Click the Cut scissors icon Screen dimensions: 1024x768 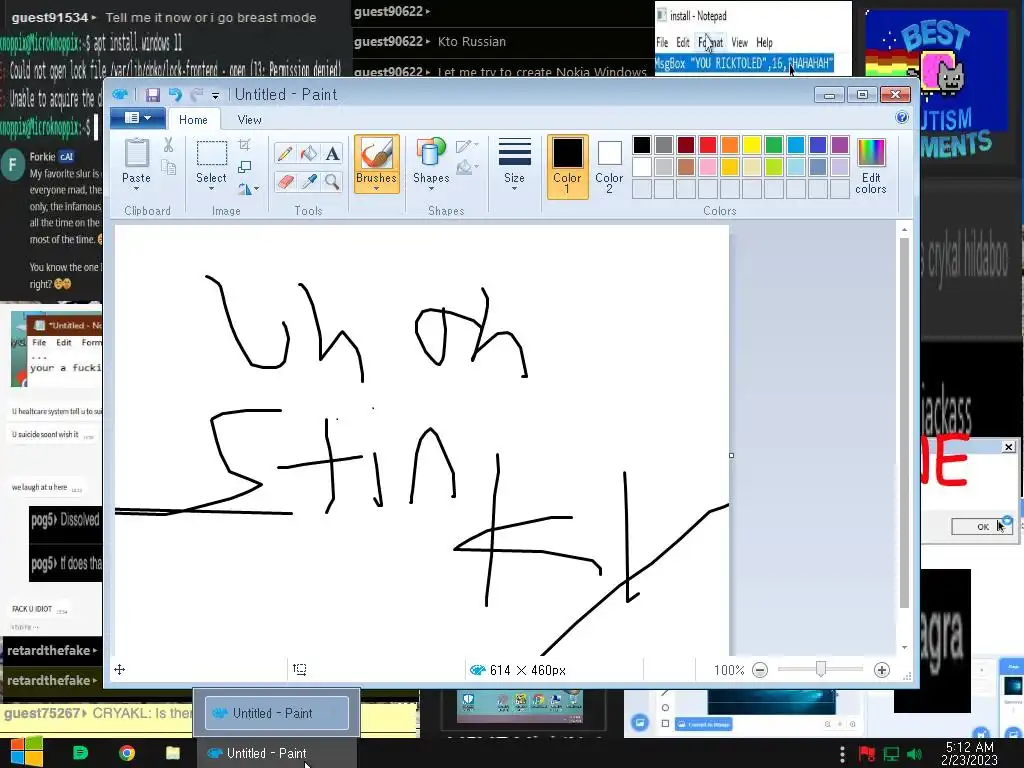168,145
